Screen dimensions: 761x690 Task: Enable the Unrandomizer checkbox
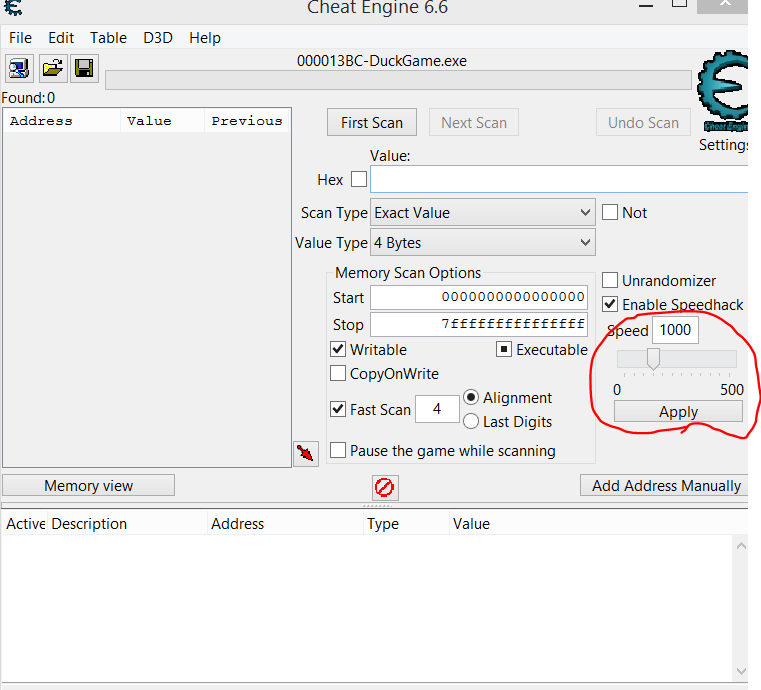(610, 280)
